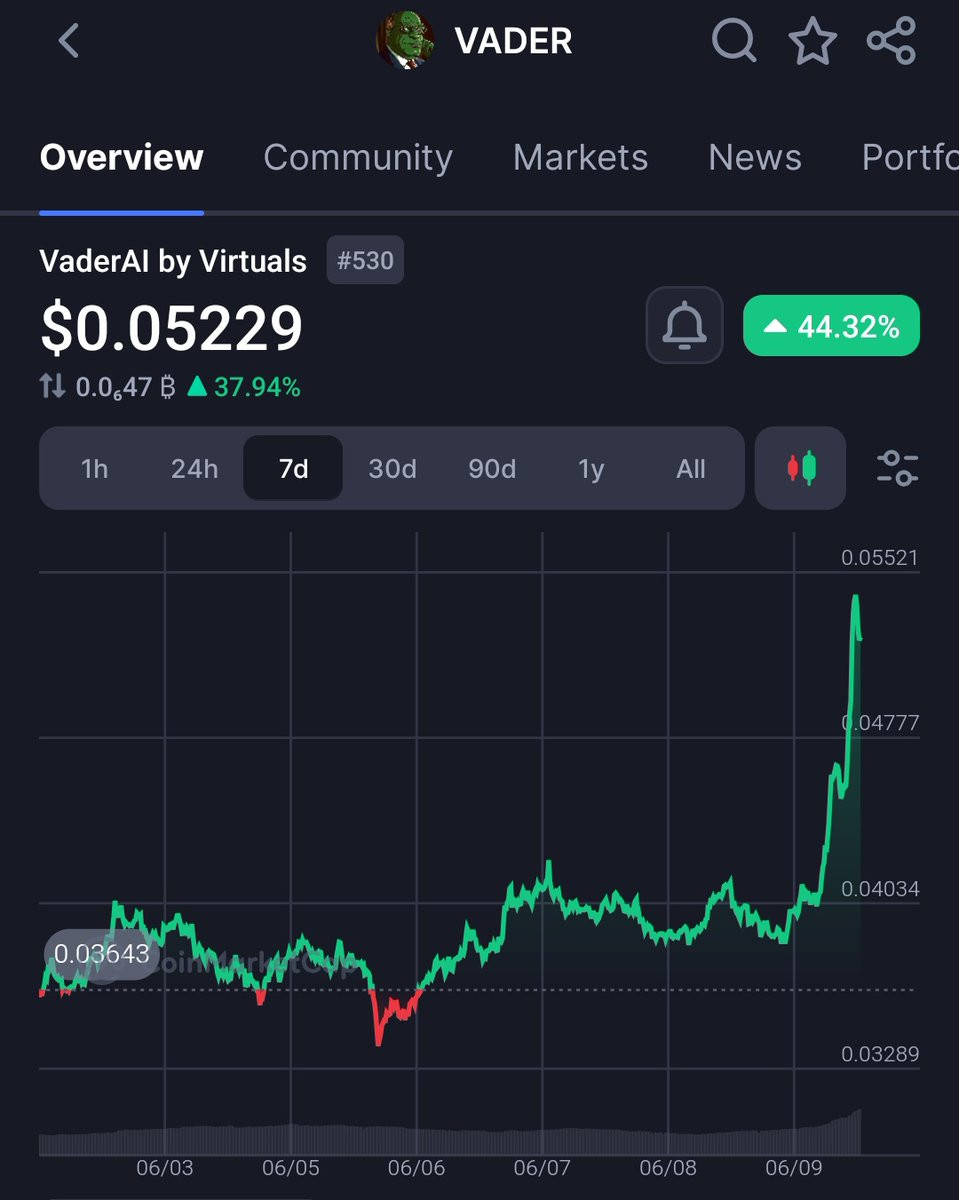
Task: Tap the 06/06 date label
Action: [x=416, y=1167]
